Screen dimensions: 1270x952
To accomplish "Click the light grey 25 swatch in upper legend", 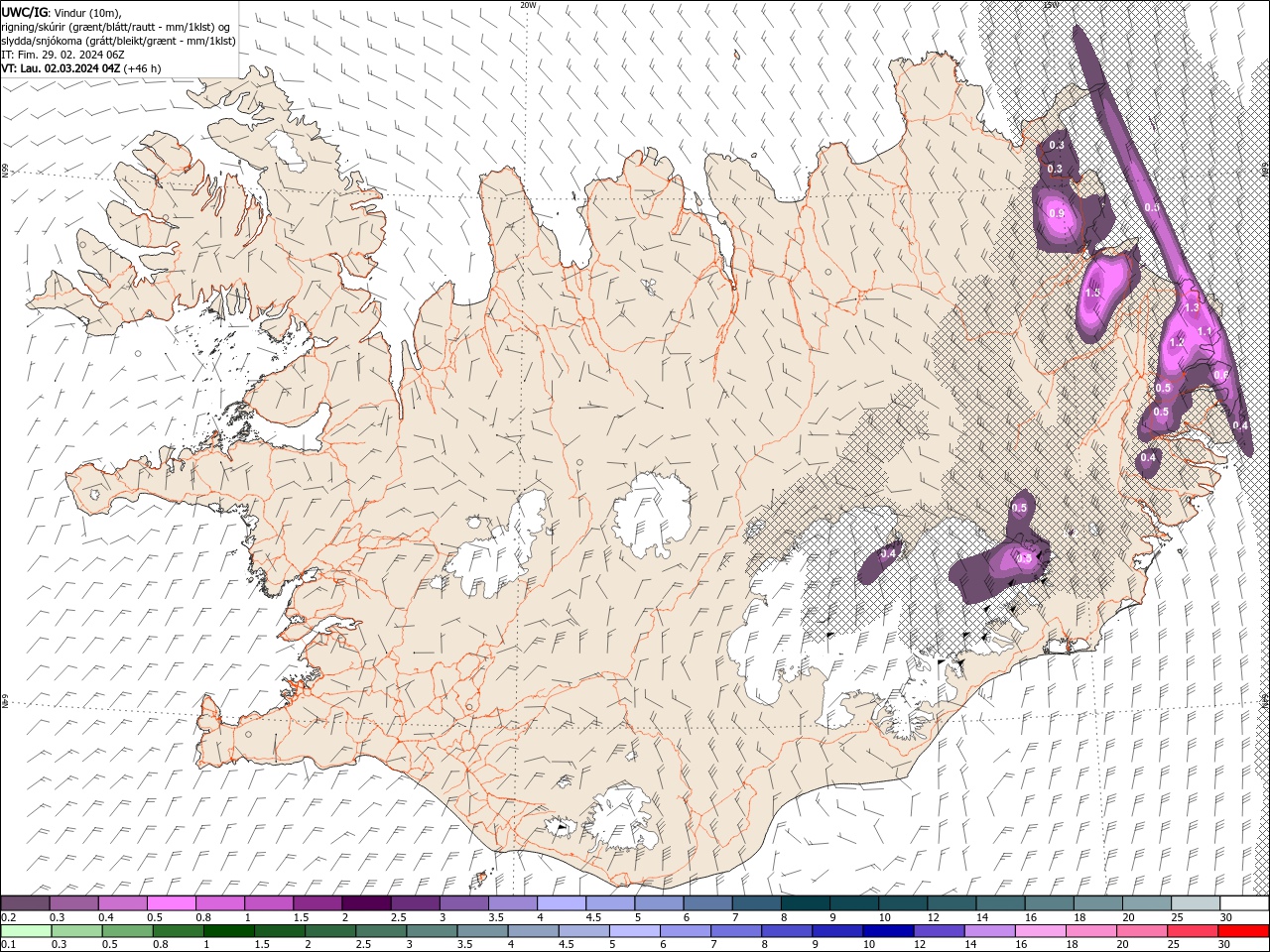I will (1197, 902).
